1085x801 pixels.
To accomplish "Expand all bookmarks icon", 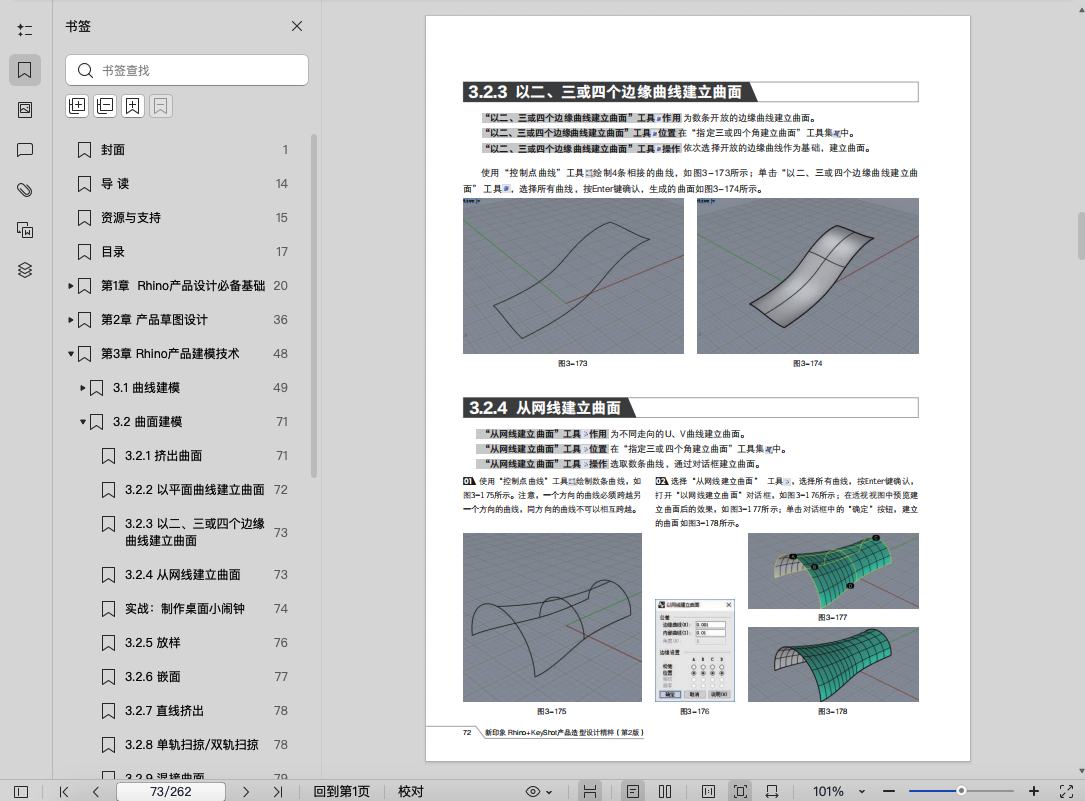I will tap(78, 106).
